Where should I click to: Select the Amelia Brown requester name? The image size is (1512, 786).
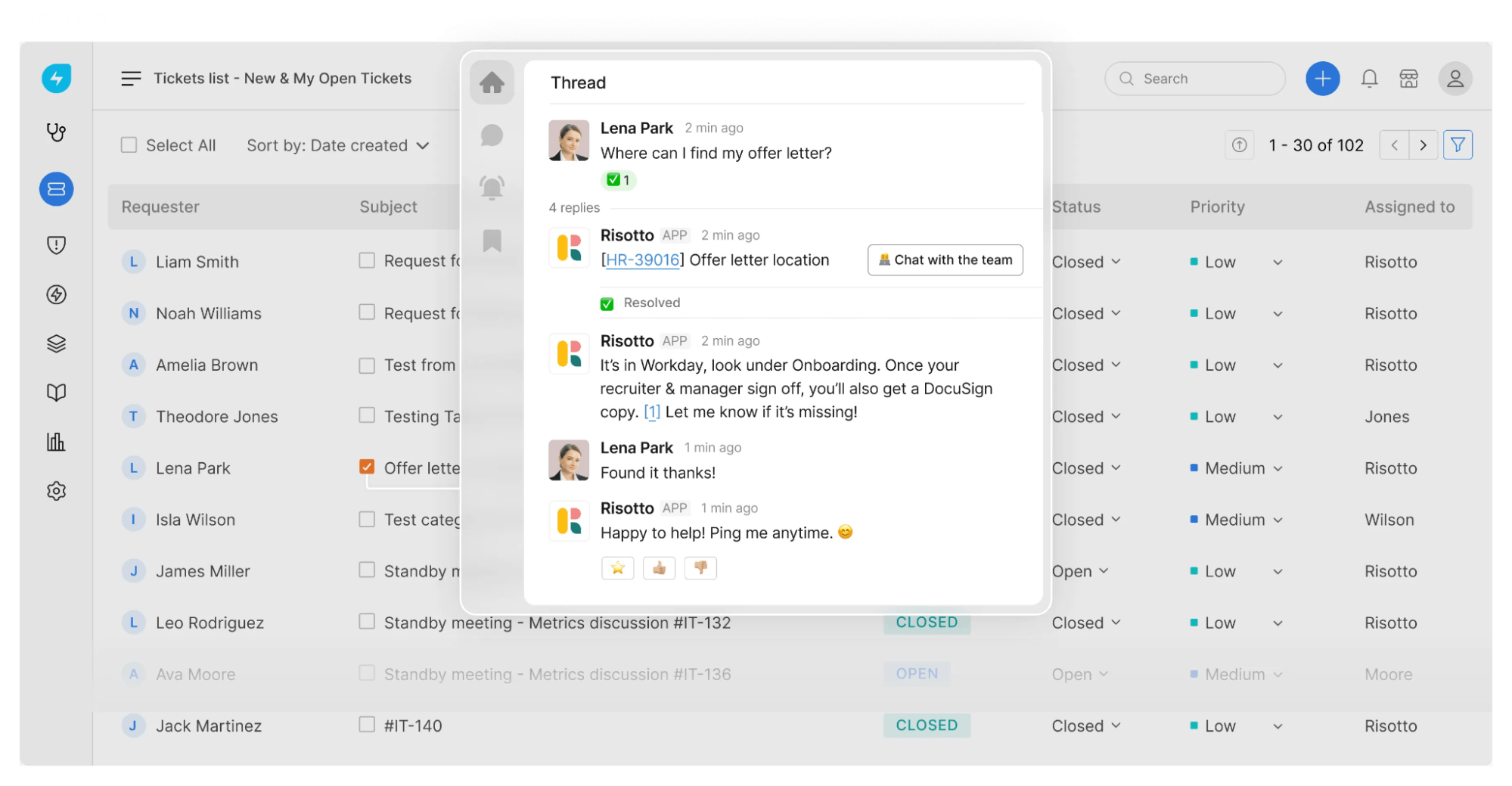coord(206,365)
